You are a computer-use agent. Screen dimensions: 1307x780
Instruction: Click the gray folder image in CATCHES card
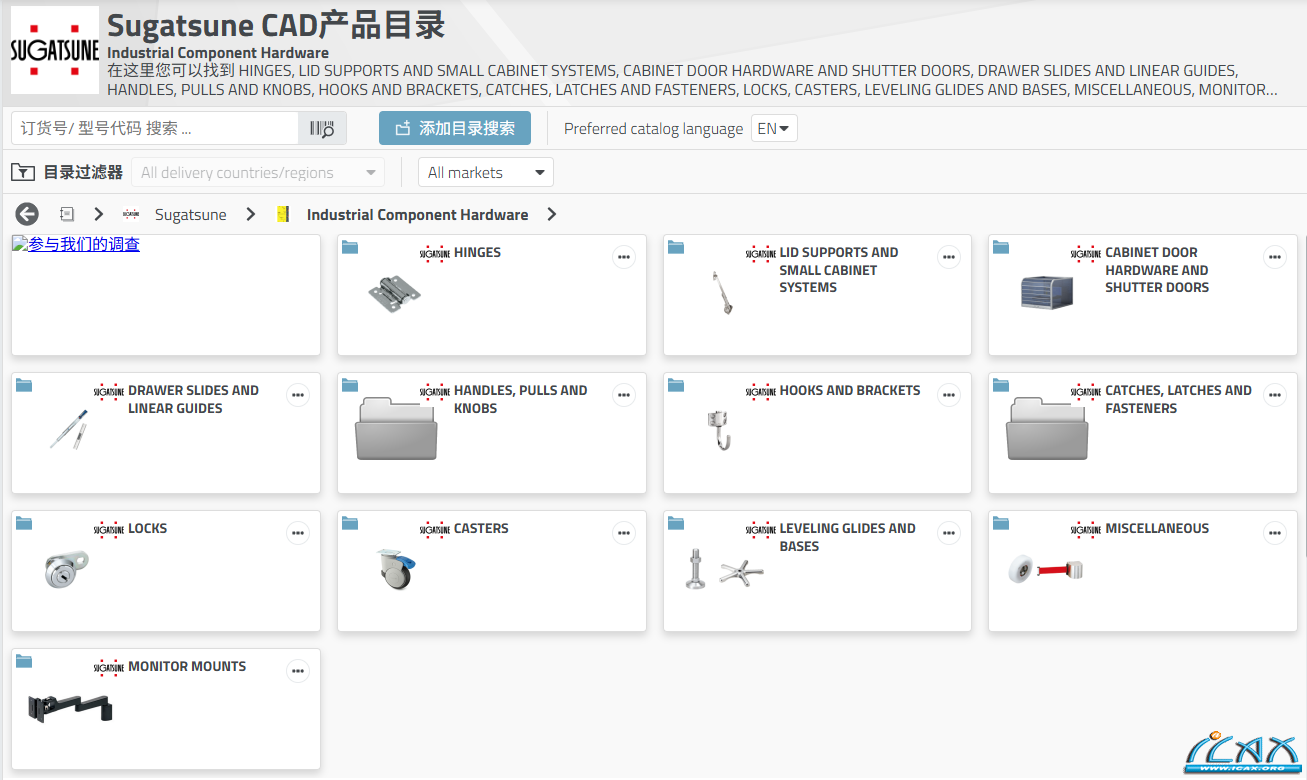click(1048, 428)
